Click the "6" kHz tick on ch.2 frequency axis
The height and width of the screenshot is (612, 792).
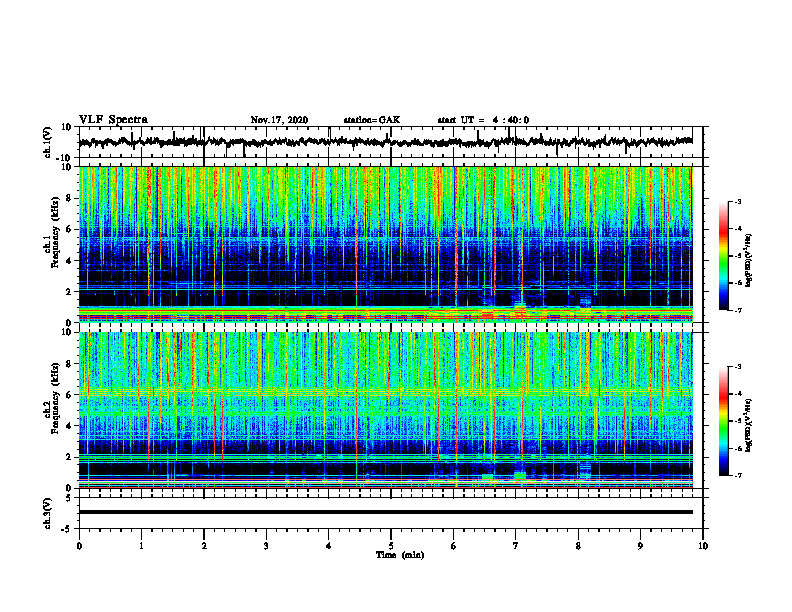tap(69, 395)
